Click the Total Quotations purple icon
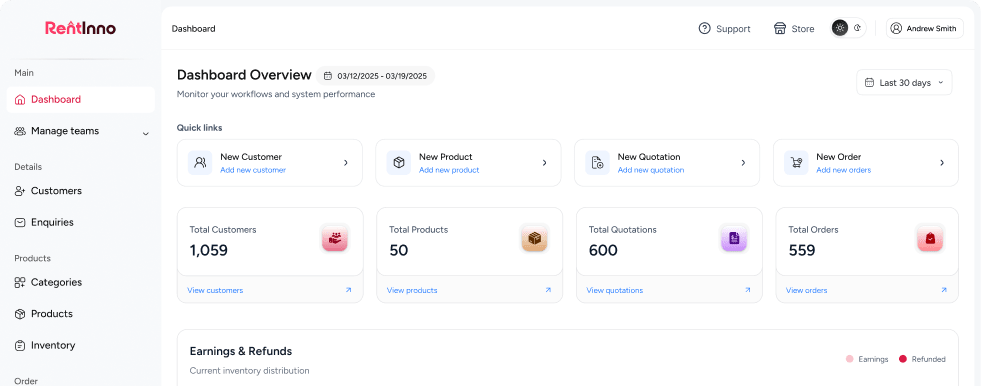This screenshot has width=981, height=386. [x=734, y=238]
